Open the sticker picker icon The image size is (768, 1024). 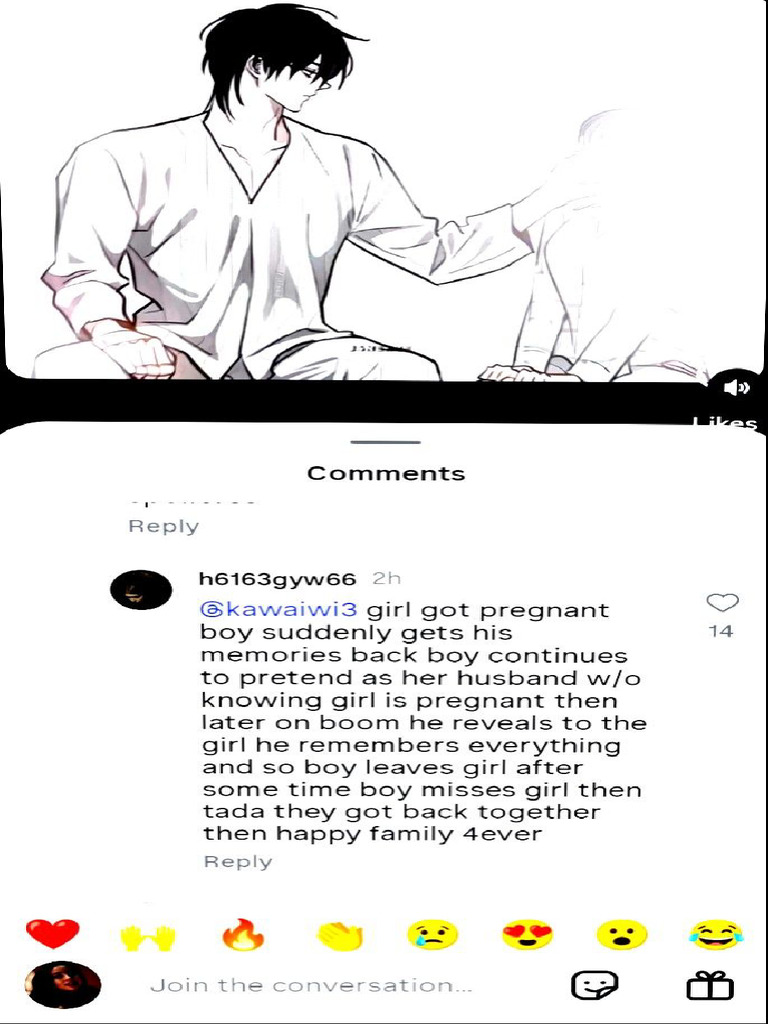pyautogui.click(x=594, y=985)
